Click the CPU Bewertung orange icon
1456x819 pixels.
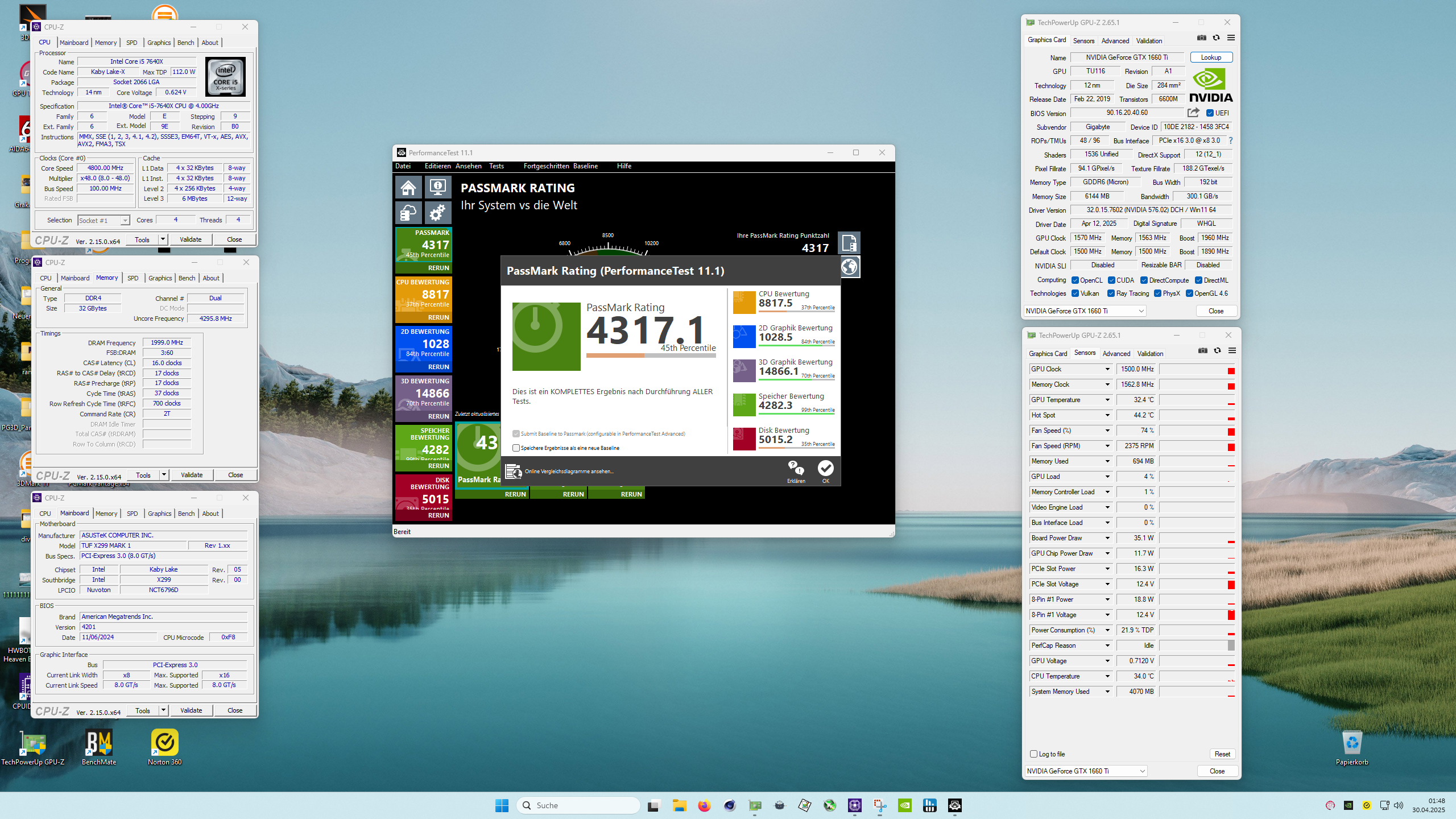[x=744, y=302]
